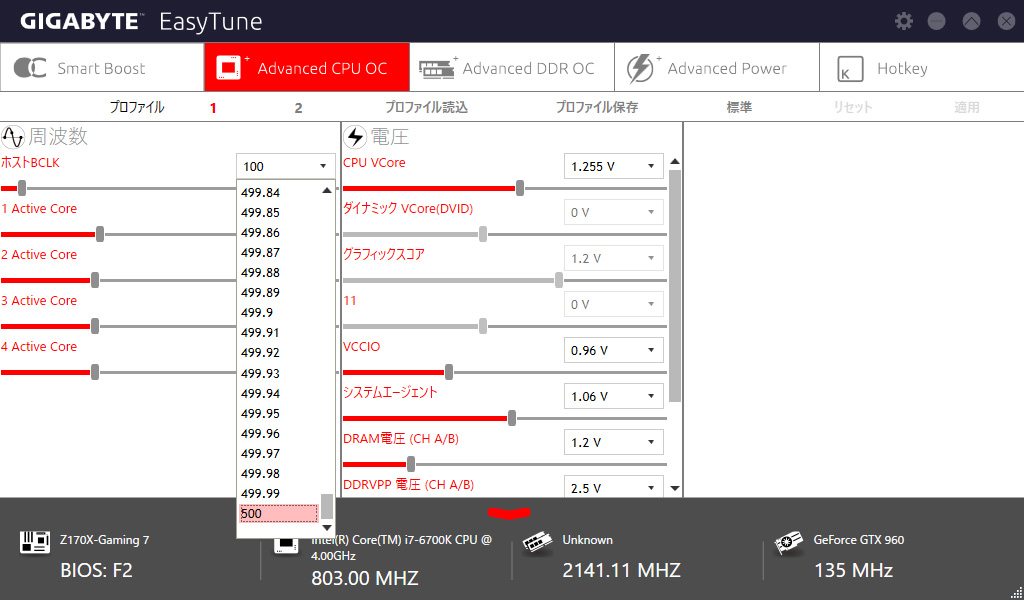Click the BCLK list scroll down arrow
This screenshot has width=1024, height=600.
[327, 528]
